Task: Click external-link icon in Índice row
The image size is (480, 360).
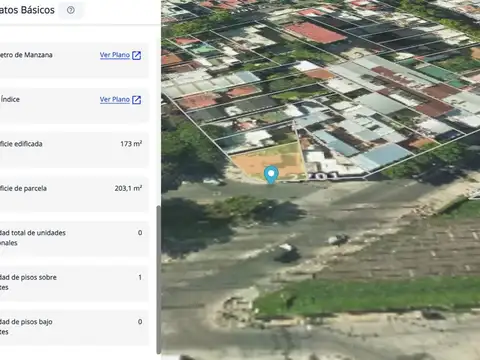Action: point(137,100)
